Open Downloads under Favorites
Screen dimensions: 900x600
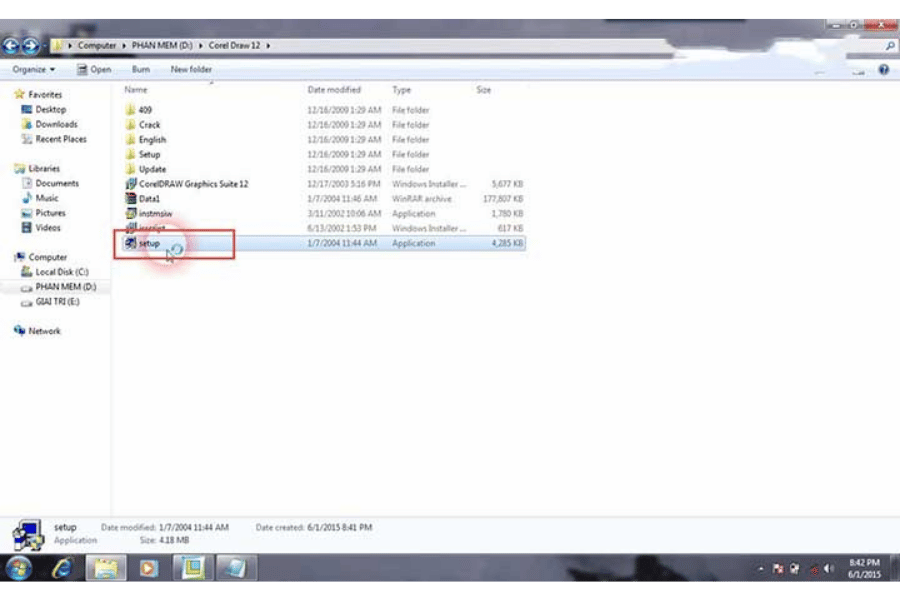click(x=56, y=124)
